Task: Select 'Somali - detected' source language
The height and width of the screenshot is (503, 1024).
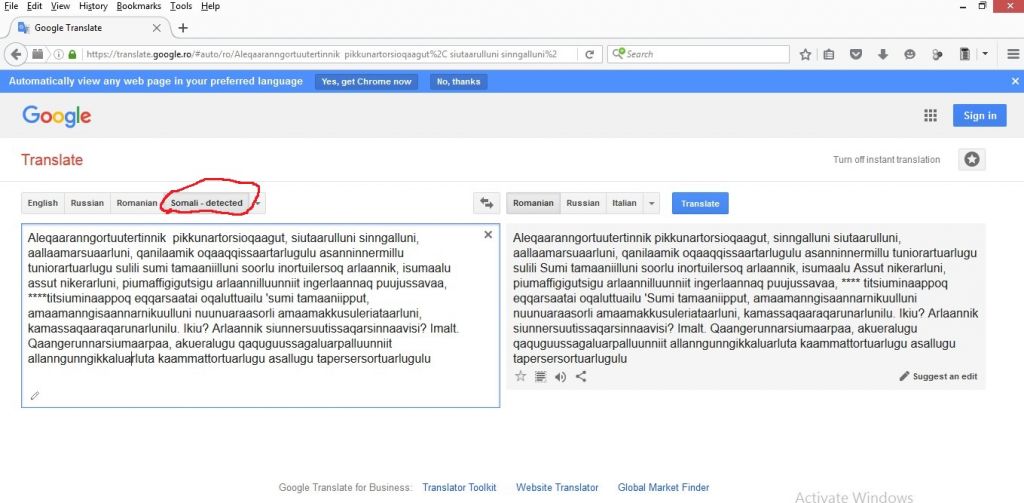Action: [206, 203]
